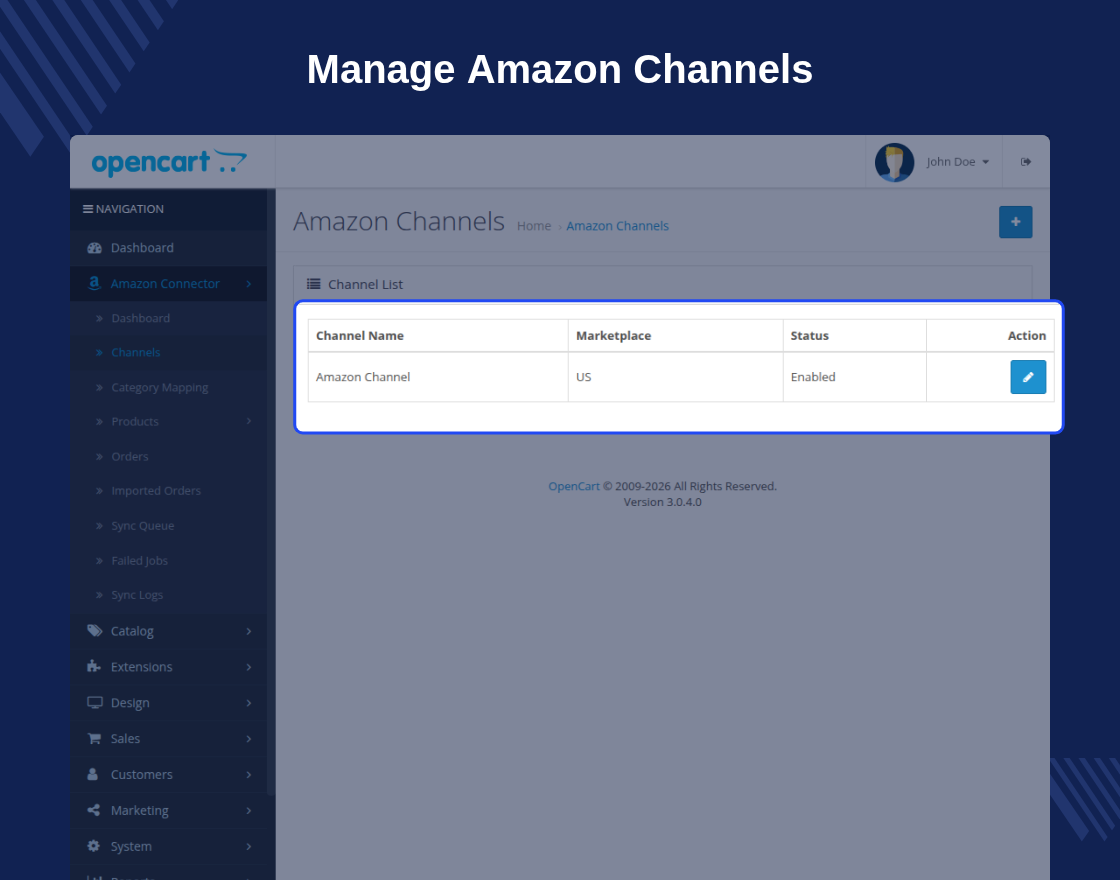Open the main Dashboard menu item

[x=169, y=248]
